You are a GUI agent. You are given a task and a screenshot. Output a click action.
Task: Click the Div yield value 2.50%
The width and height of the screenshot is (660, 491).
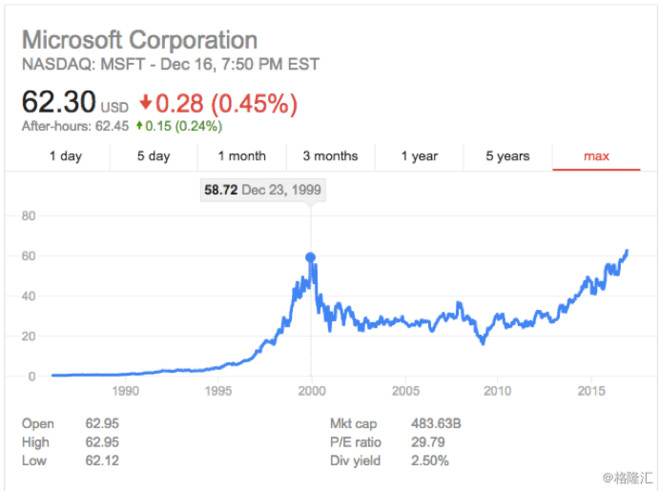[x=428, y=460]
